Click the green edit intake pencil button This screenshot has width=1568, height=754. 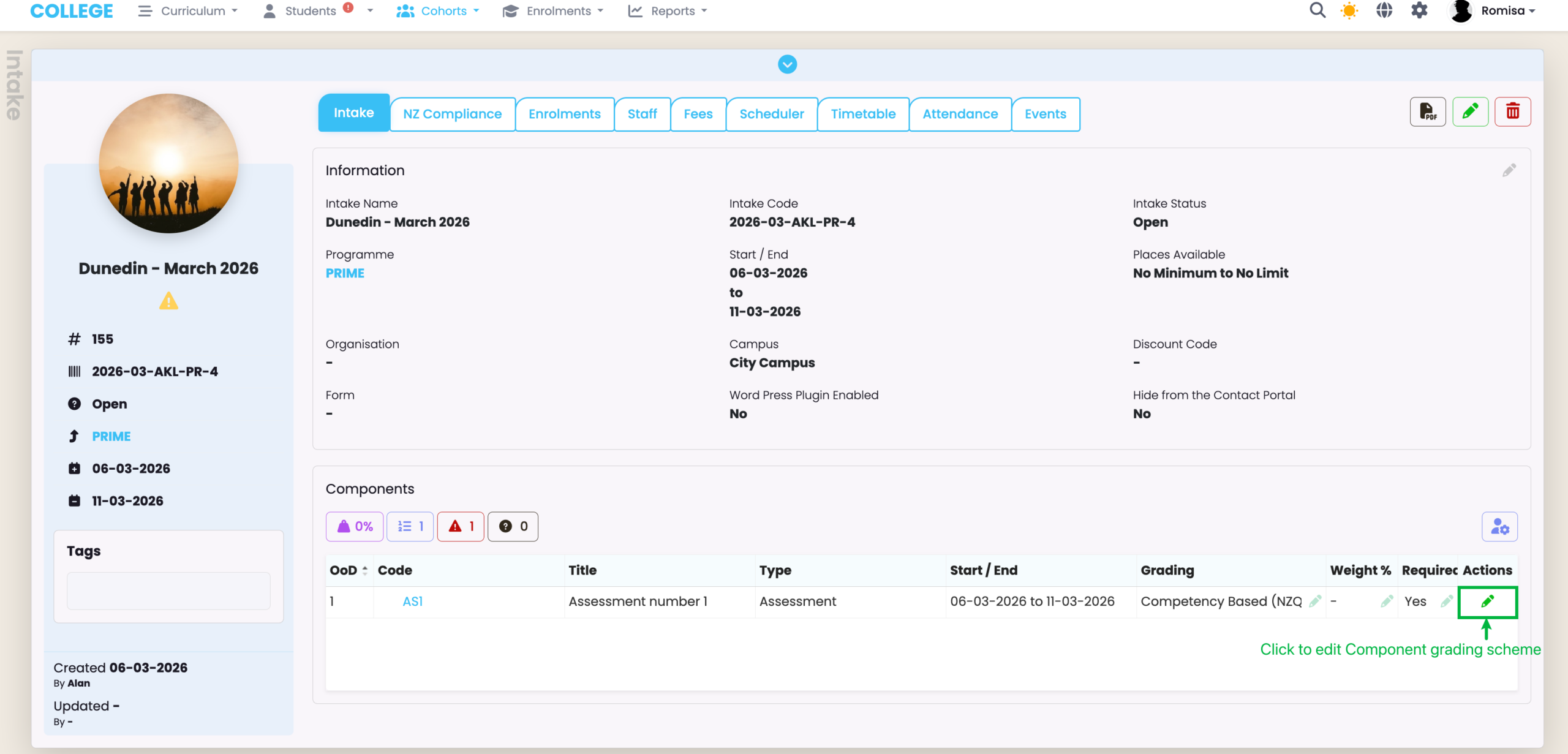(1470, 111)
